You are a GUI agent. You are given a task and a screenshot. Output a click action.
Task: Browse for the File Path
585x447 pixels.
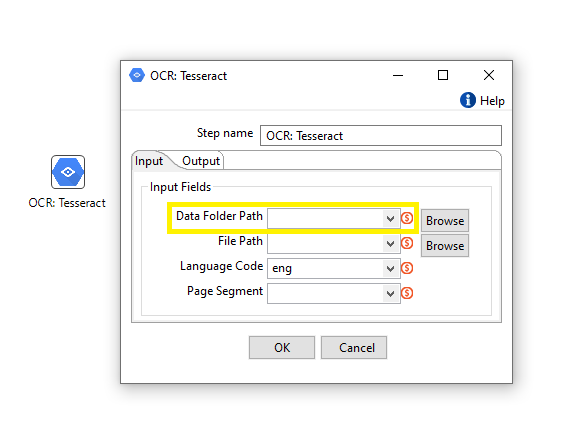[445, 246]
